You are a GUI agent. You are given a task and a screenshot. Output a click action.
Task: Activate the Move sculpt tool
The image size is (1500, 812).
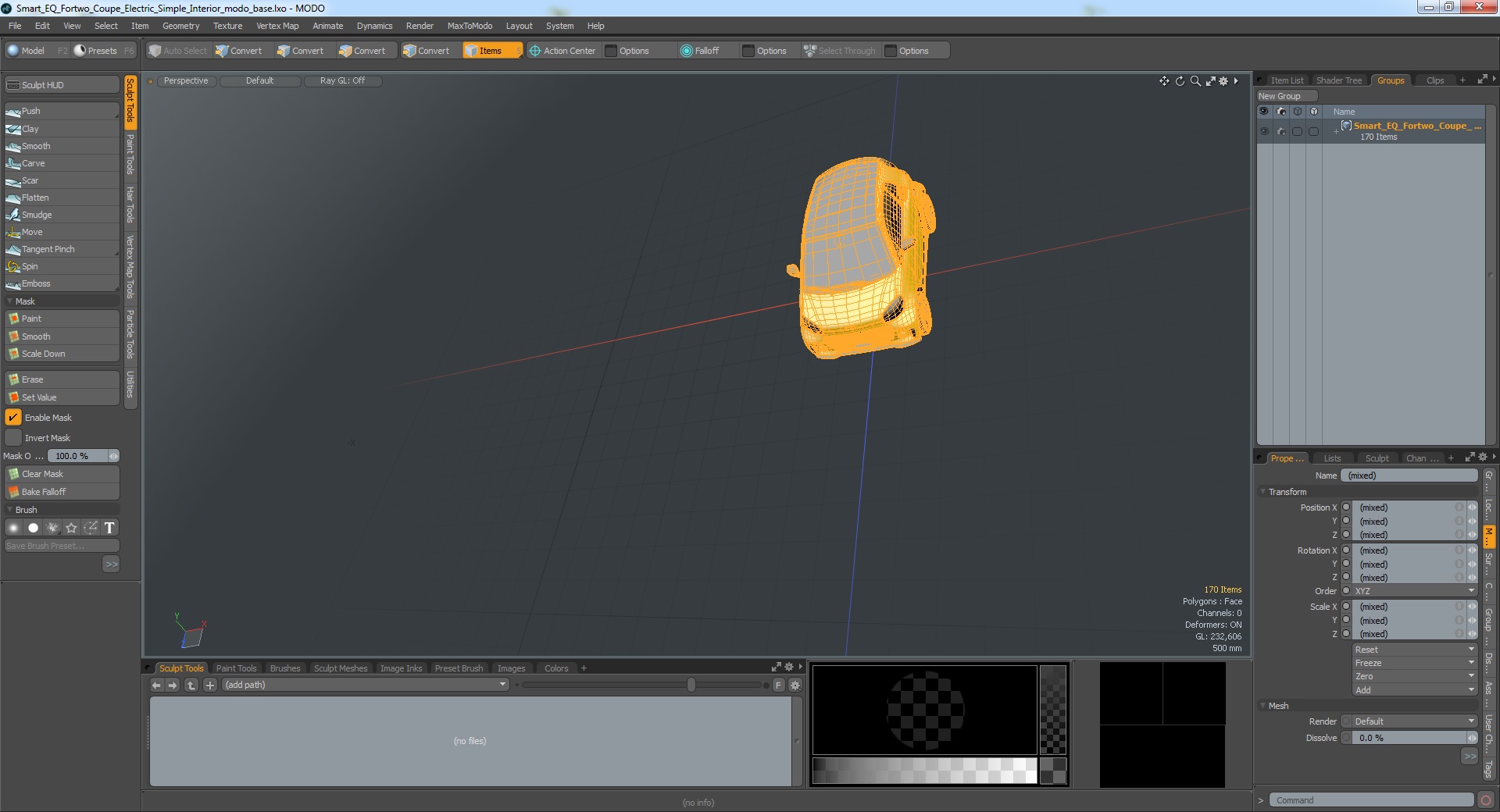(x=62, y=232)
